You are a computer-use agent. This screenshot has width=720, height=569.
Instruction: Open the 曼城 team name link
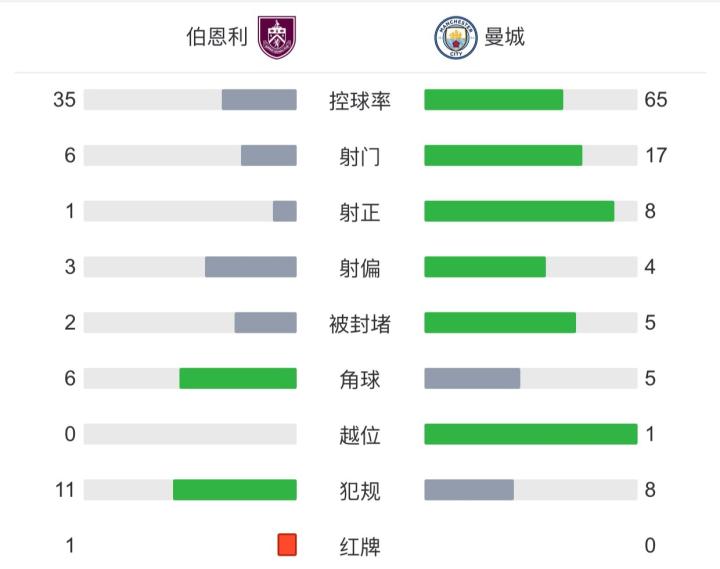[505, 38]
